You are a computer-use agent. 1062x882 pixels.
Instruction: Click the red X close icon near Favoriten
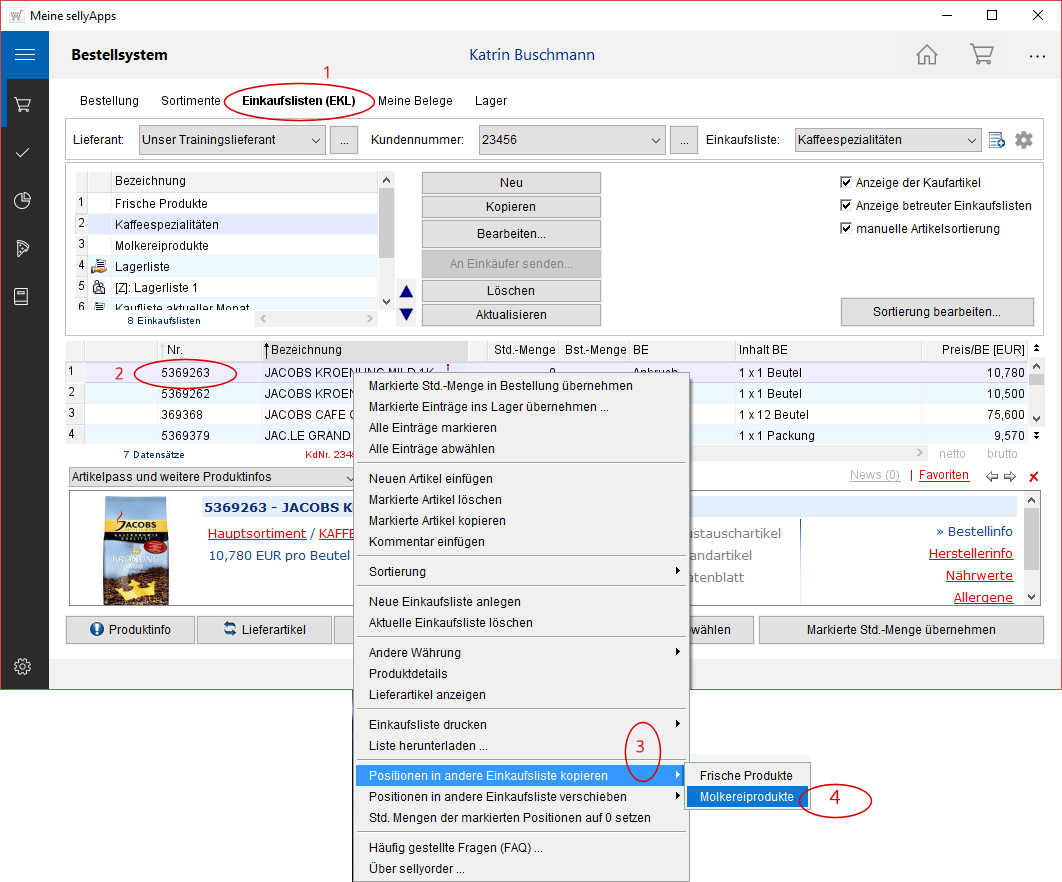coord(1034,477)
